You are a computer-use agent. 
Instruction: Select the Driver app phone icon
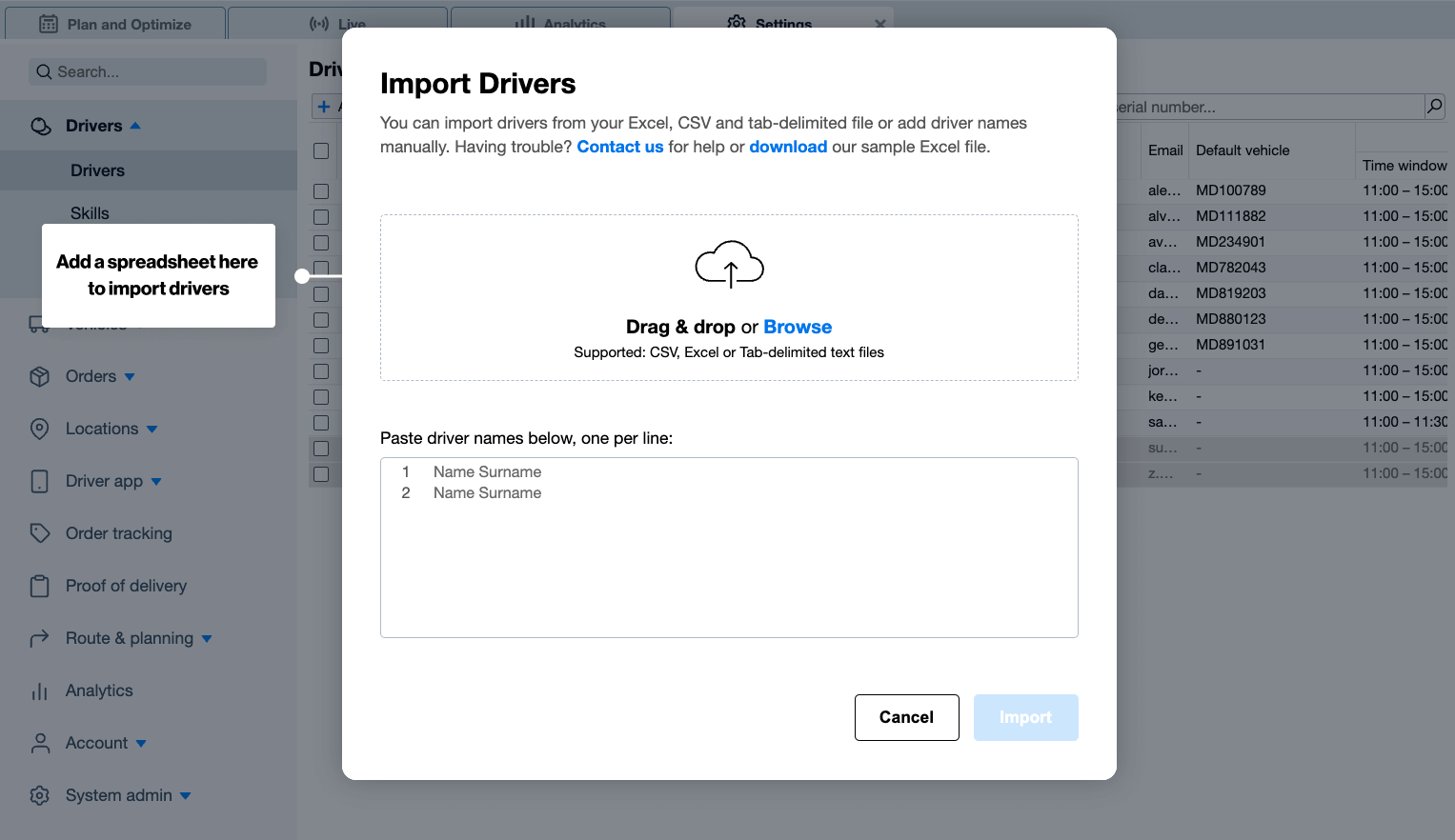coord(39,481)
